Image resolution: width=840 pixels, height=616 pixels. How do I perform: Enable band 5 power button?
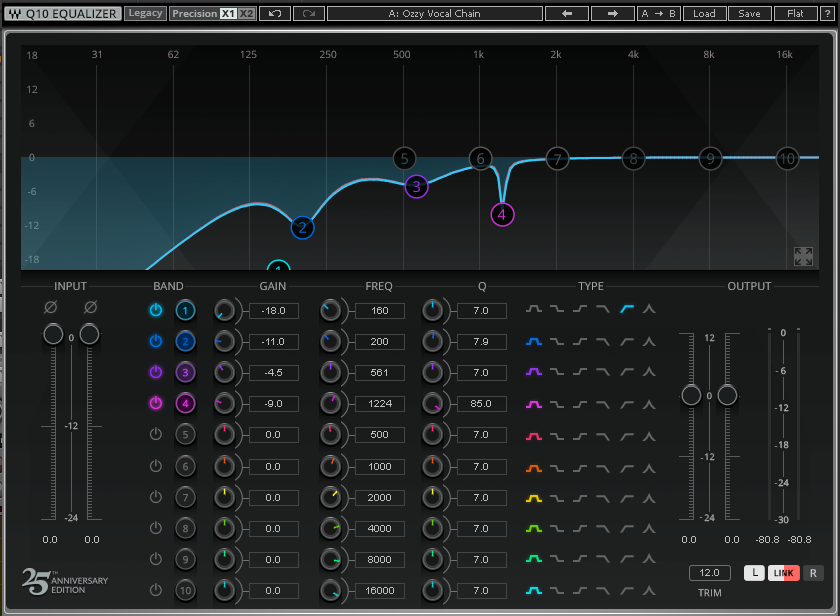tap(156, 434)
